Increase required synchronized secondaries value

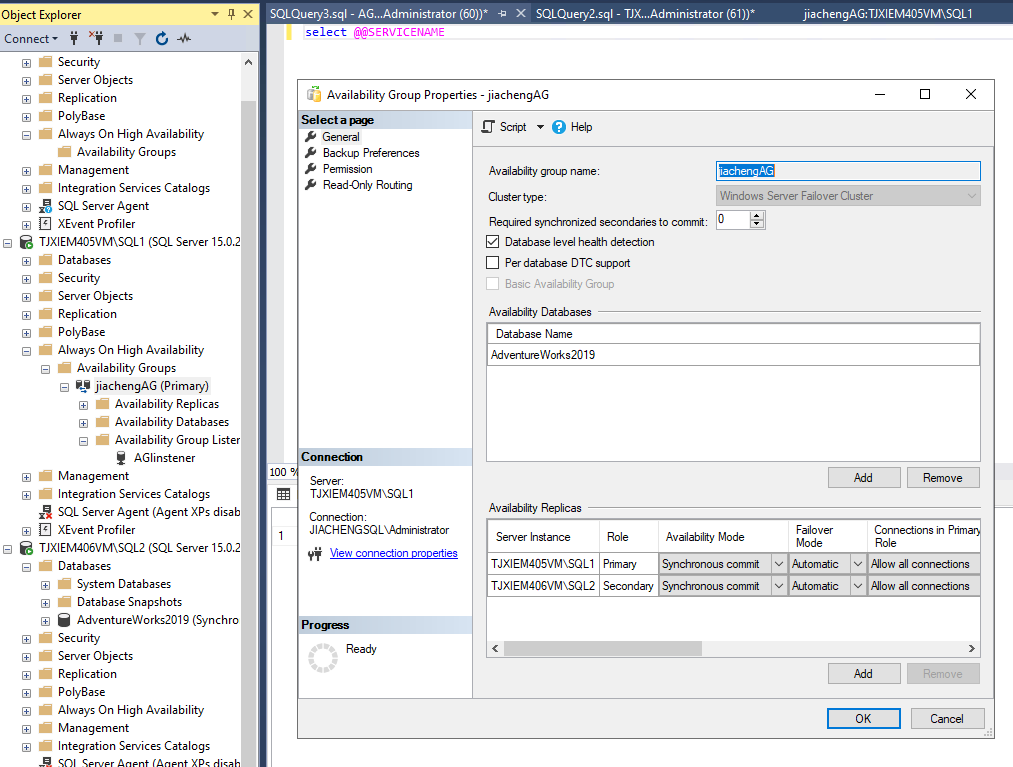757,215
